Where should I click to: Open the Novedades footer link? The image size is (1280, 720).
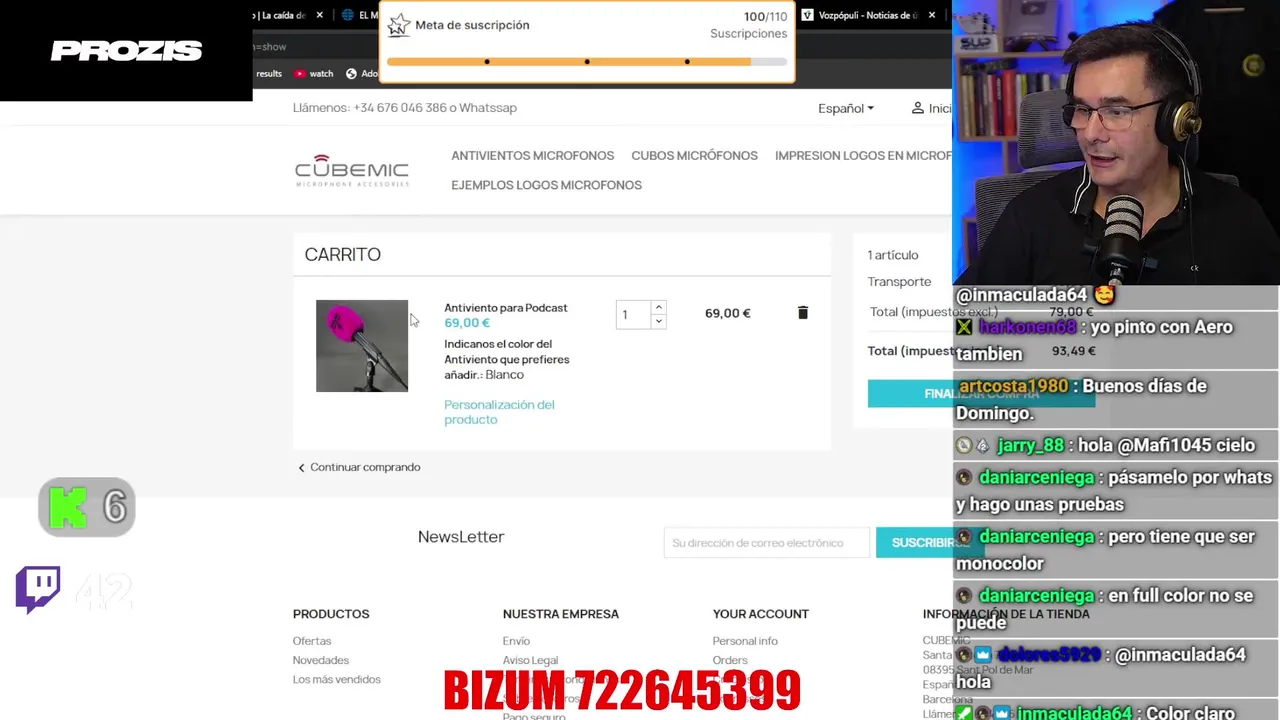click(x=321, y=660)
